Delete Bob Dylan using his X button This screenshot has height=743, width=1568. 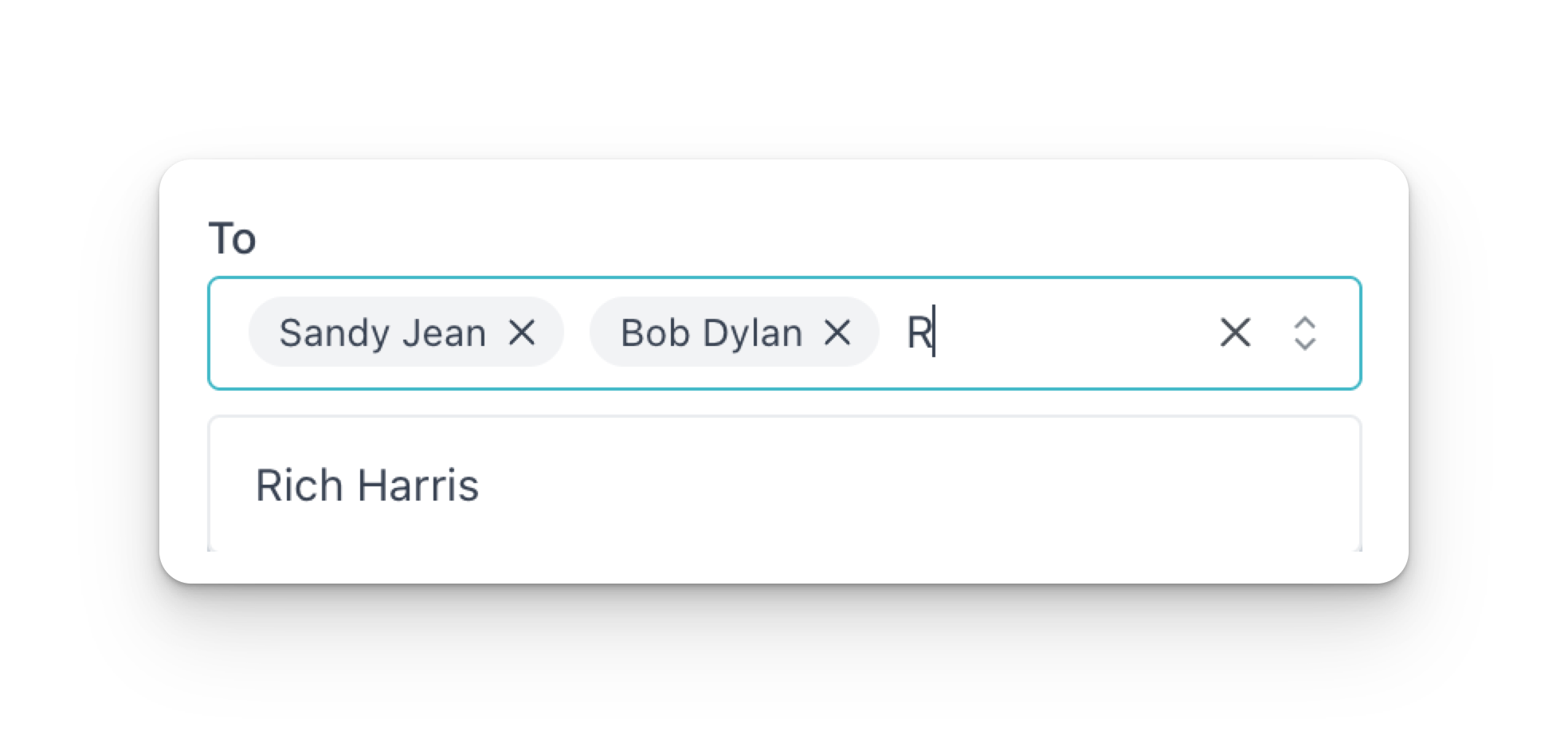click(837, 332)
